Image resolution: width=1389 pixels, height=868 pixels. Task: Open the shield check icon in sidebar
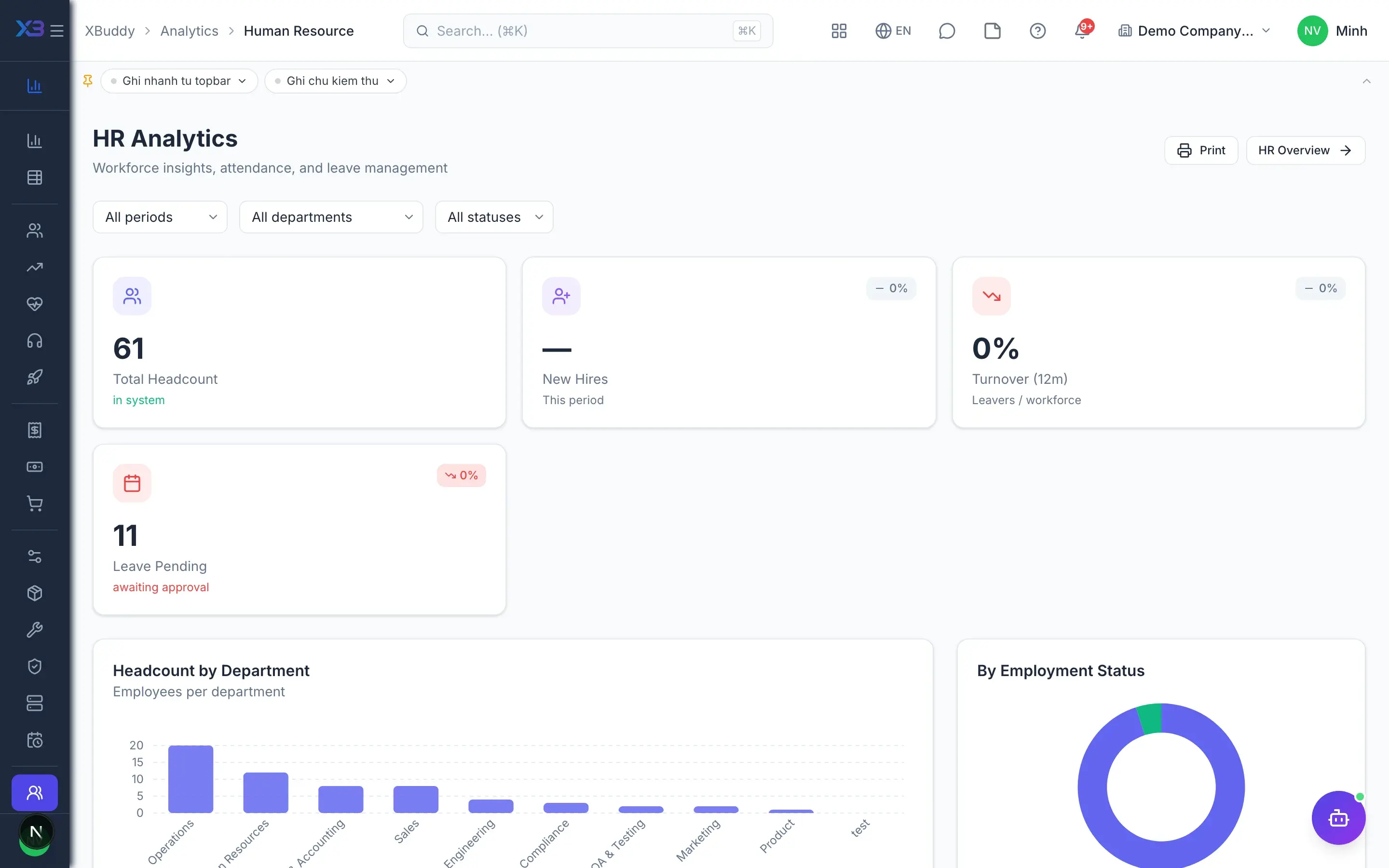(x=34, y=666)
